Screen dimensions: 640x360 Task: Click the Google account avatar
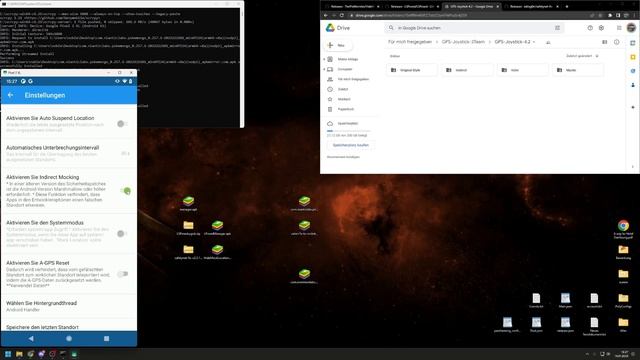631,28
